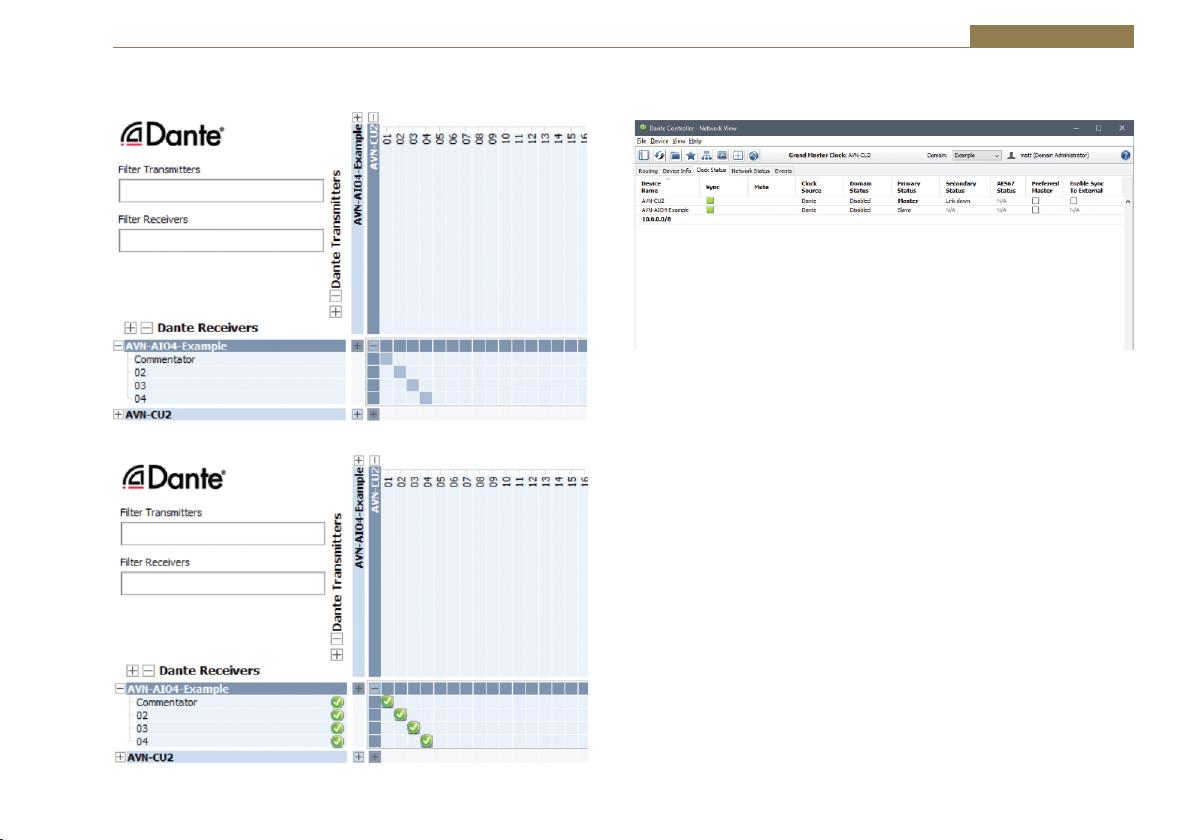
Task: Switch to the Device Info tab
Action: [x=677, y=171]
